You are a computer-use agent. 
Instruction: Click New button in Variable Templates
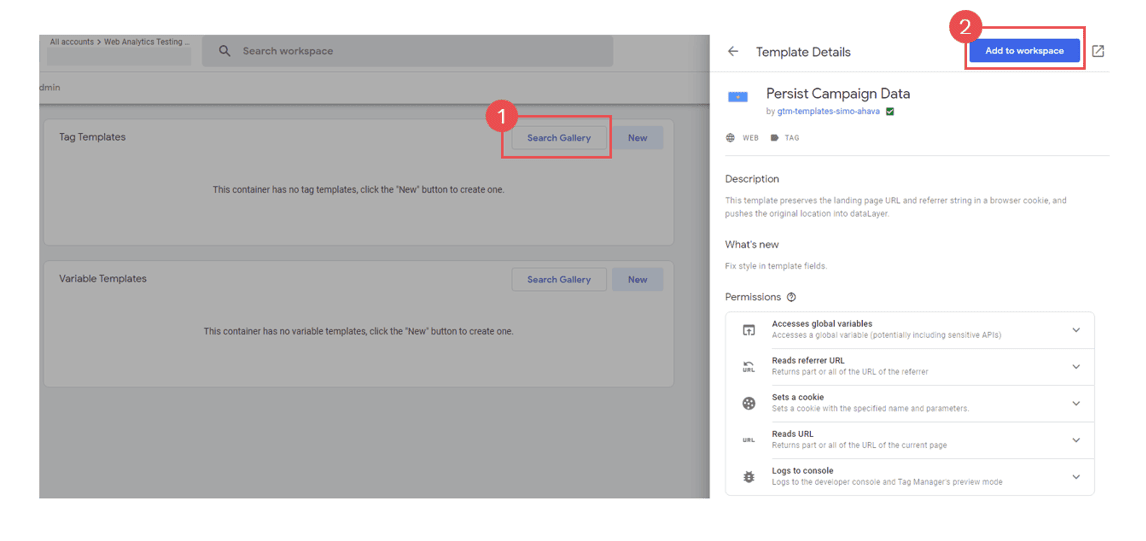point(637,280)
